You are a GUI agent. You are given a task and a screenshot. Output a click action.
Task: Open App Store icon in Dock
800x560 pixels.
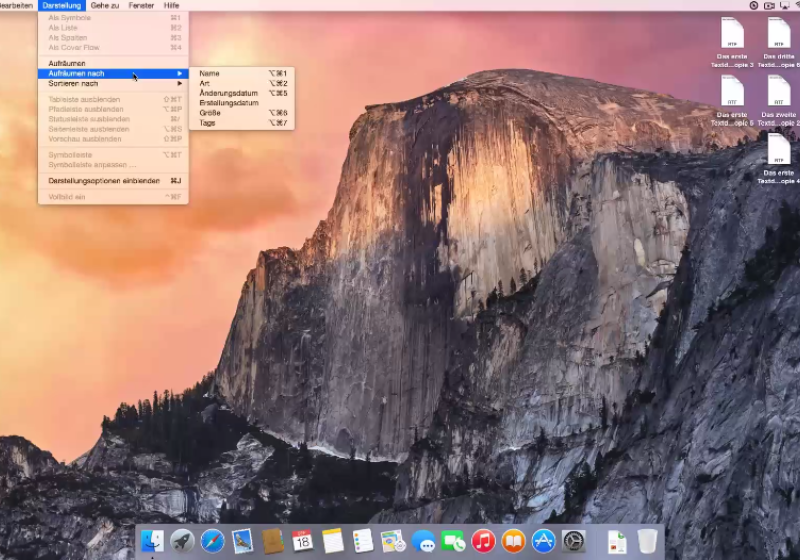tap(543, 541)
